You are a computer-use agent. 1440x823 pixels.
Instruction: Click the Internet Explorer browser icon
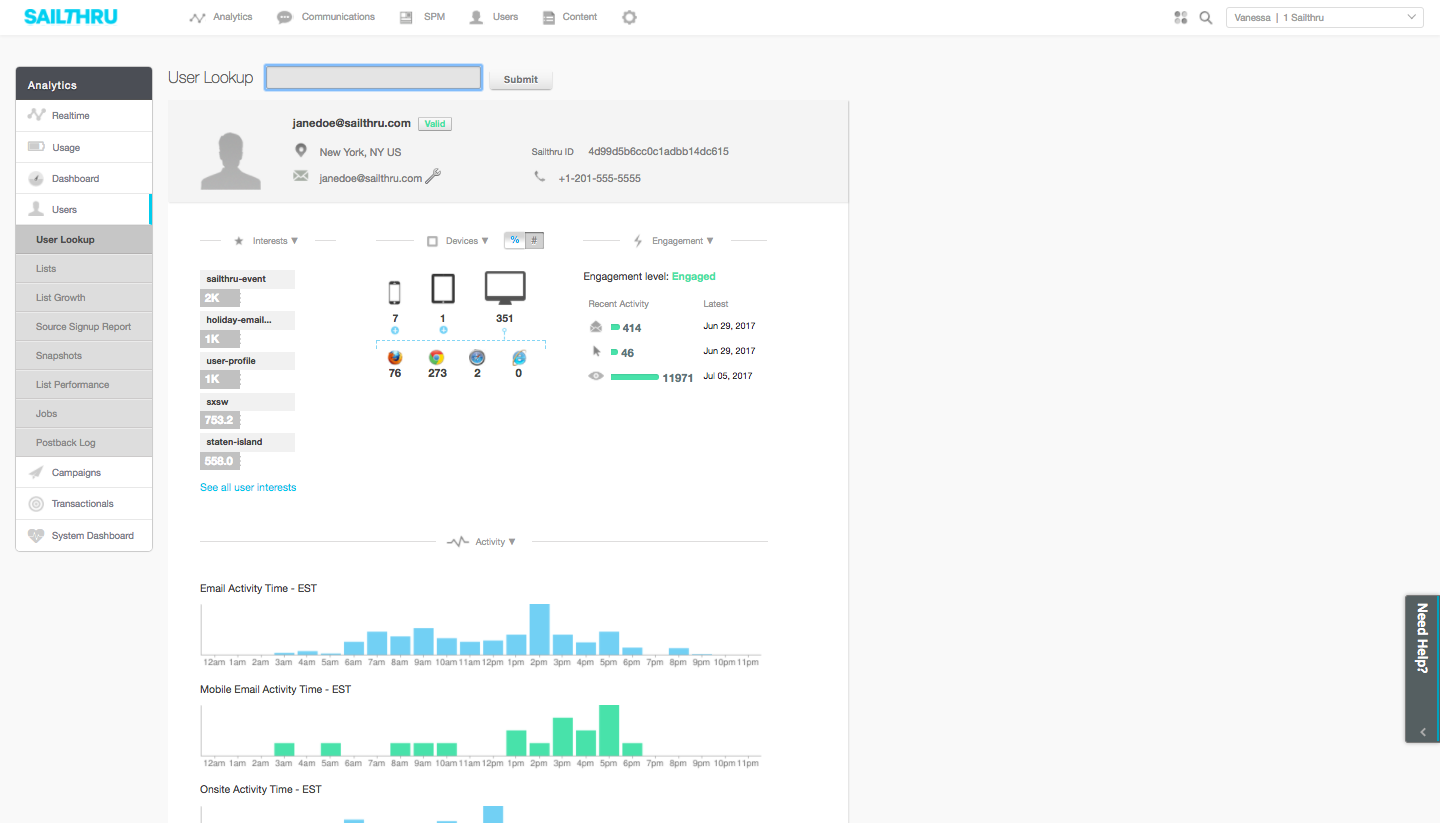[518, 357]
